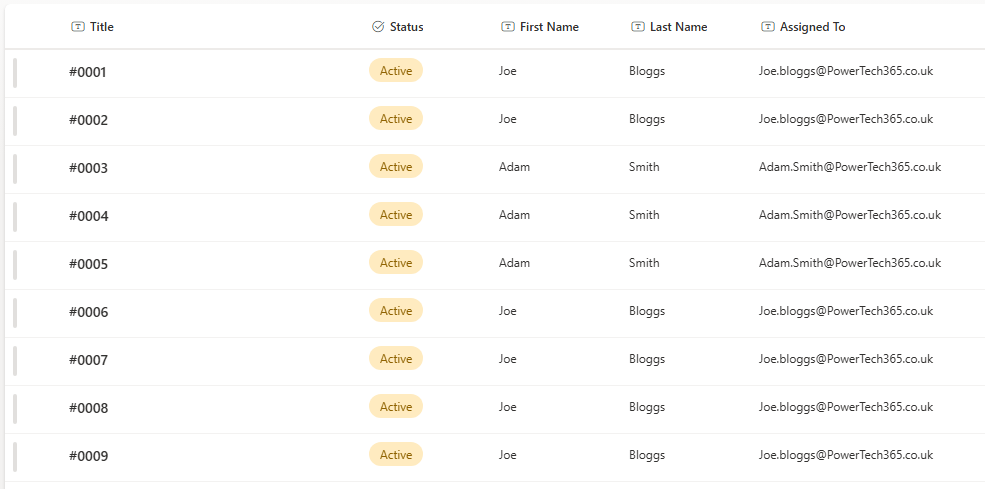The height and width of the screenshot is (489, 985).
Task: Click Adam.Smith email in row #0004
Action: point(849,215)
